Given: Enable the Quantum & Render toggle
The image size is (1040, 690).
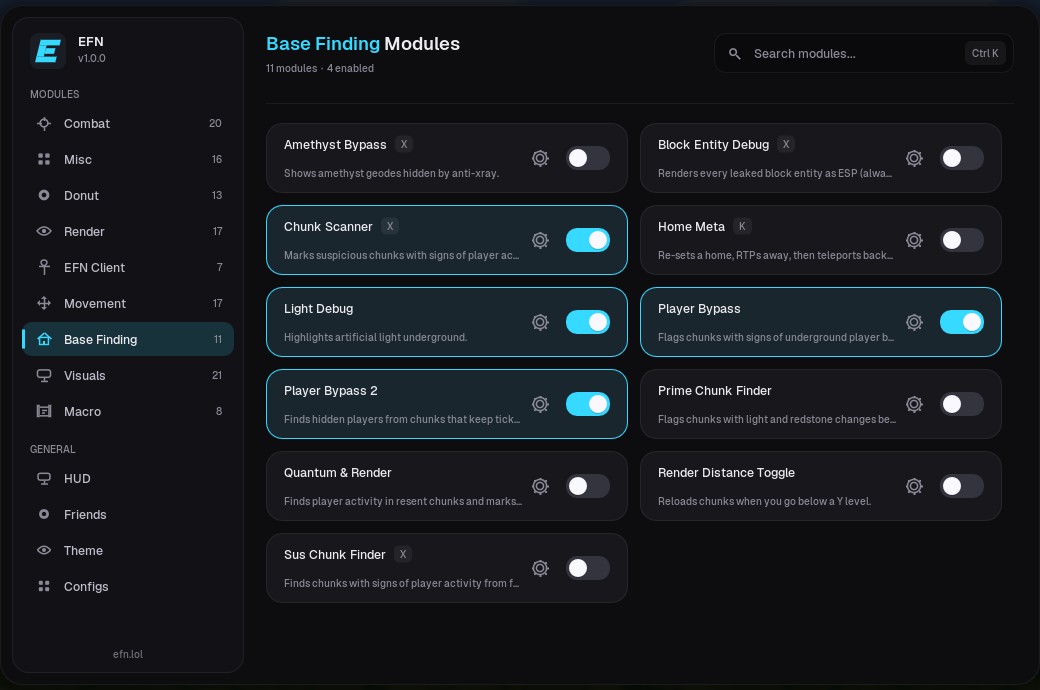Looking at the screenshot, I should [x=588, y=486].
